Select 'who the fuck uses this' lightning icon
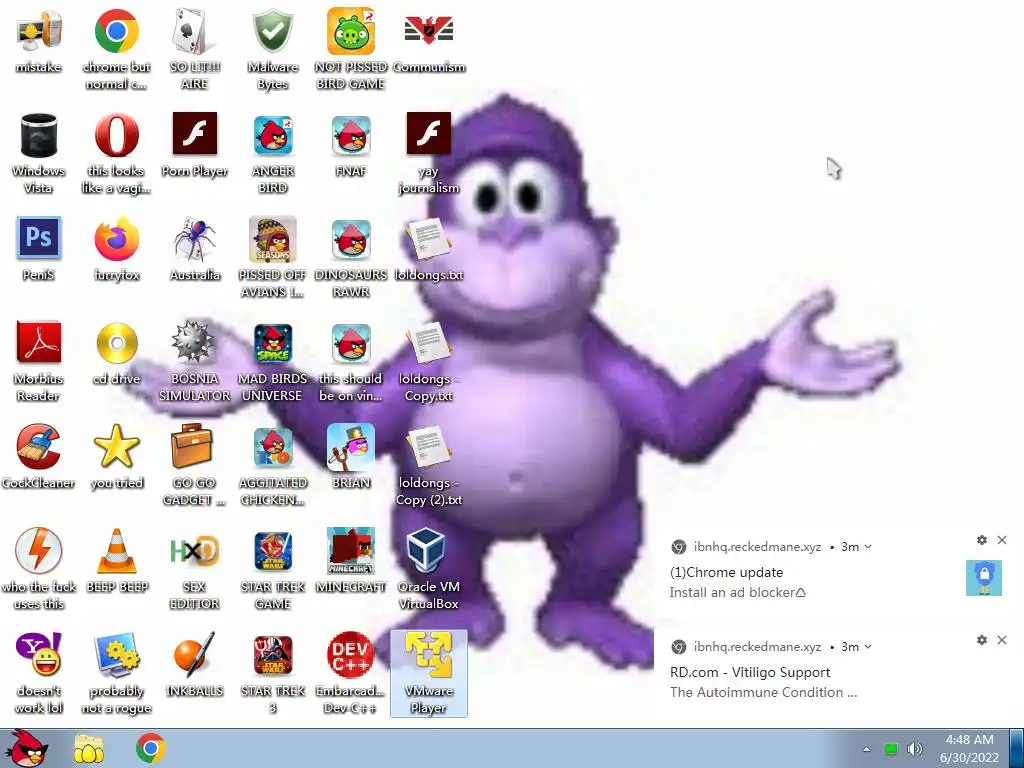Image resolution: width=1024 pixels, height=768 pixels. click(39, 569)
